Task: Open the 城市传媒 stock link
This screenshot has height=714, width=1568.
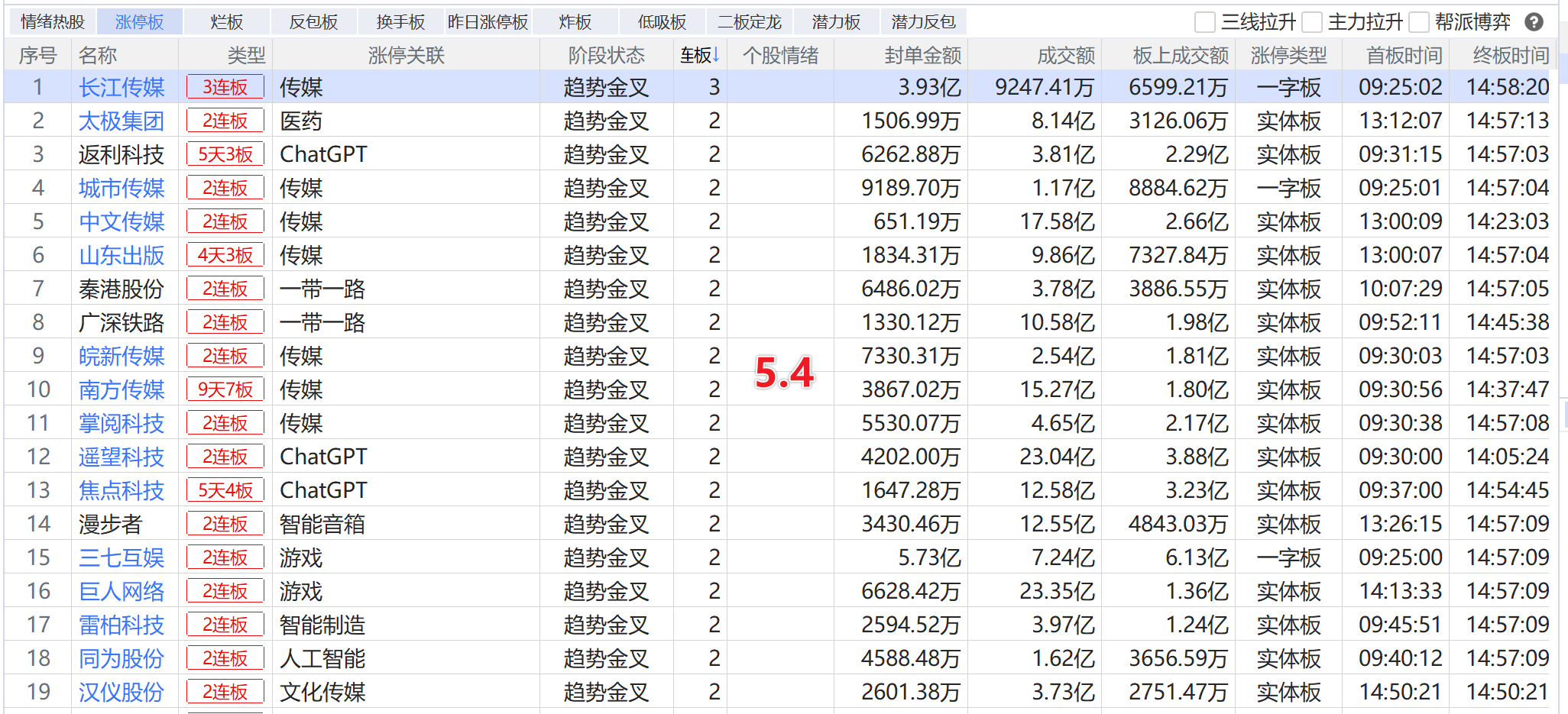Action: 121,188
